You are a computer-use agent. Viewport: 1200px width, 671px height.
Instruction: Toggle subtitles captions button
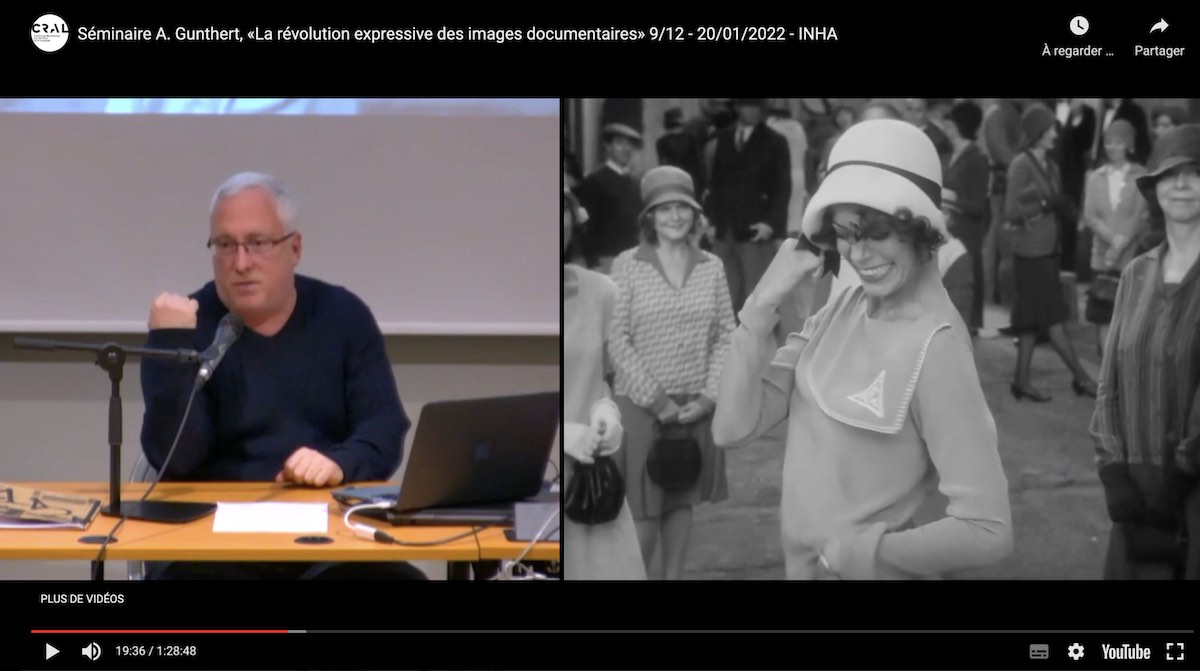[1039, 652]
